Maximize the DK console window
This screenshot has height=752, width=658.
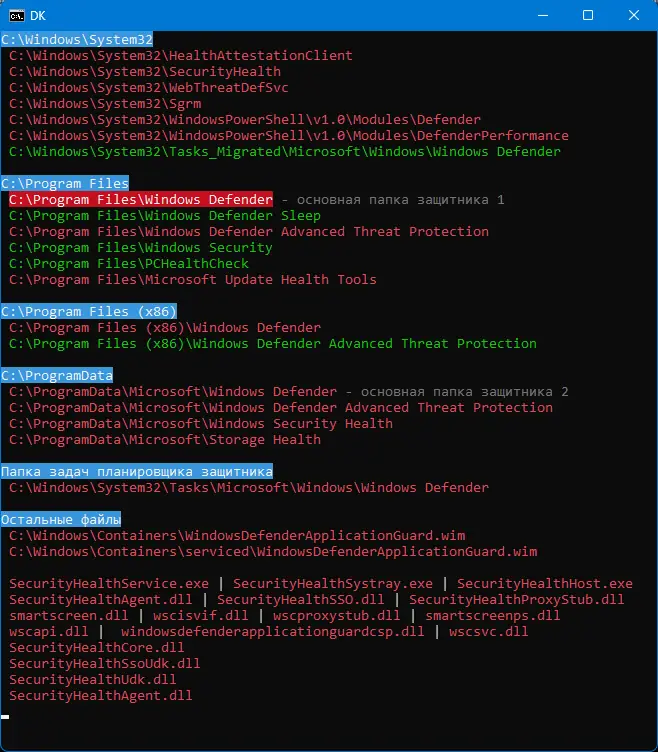point(588,15)
